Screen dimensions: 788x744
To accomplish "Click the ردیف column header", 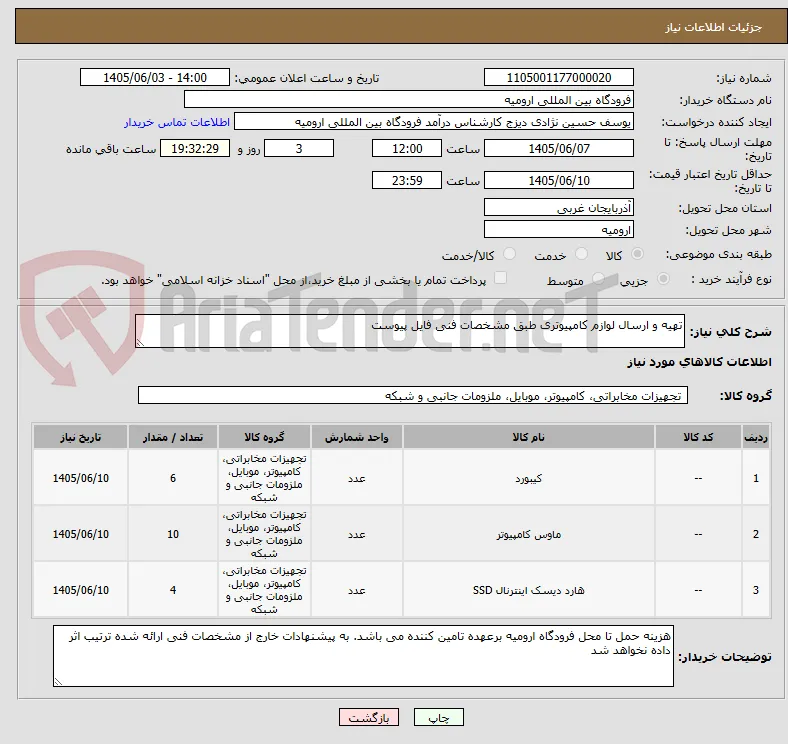I will tap(756, 437).
